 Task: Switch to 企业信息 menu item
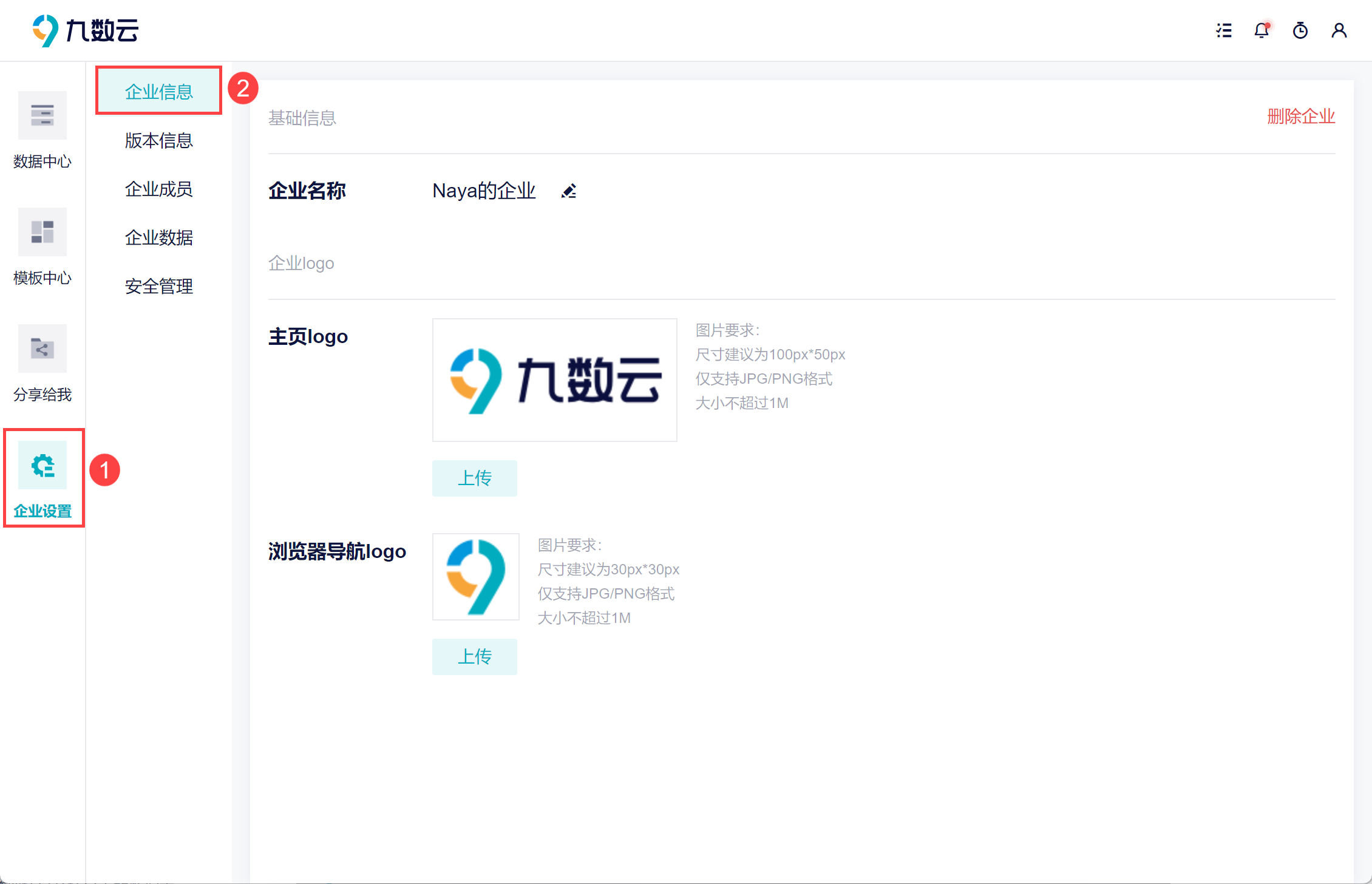tap(158, 92)
